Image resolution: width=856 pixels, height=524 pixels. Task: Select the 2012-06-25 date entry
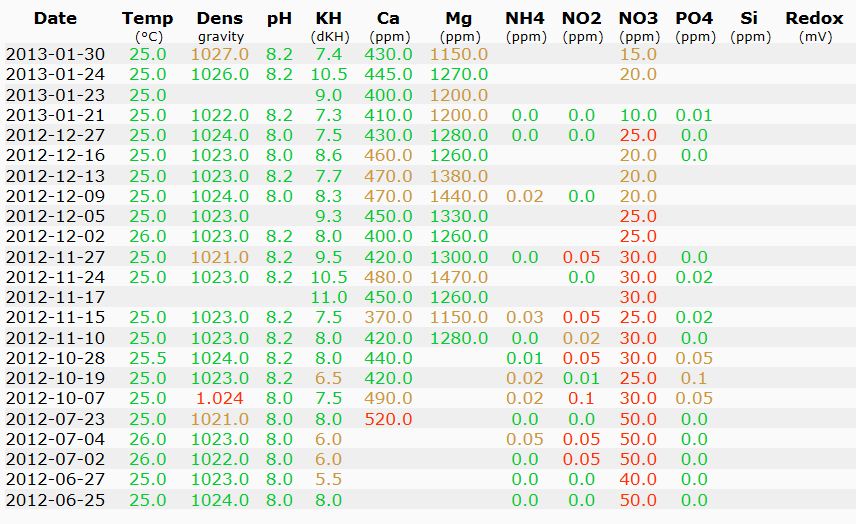coord(55,500)
